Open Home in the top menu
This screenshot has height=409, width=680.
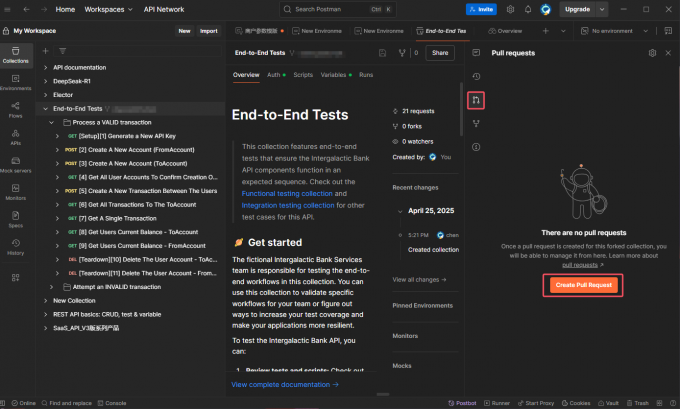coord(65,9)
